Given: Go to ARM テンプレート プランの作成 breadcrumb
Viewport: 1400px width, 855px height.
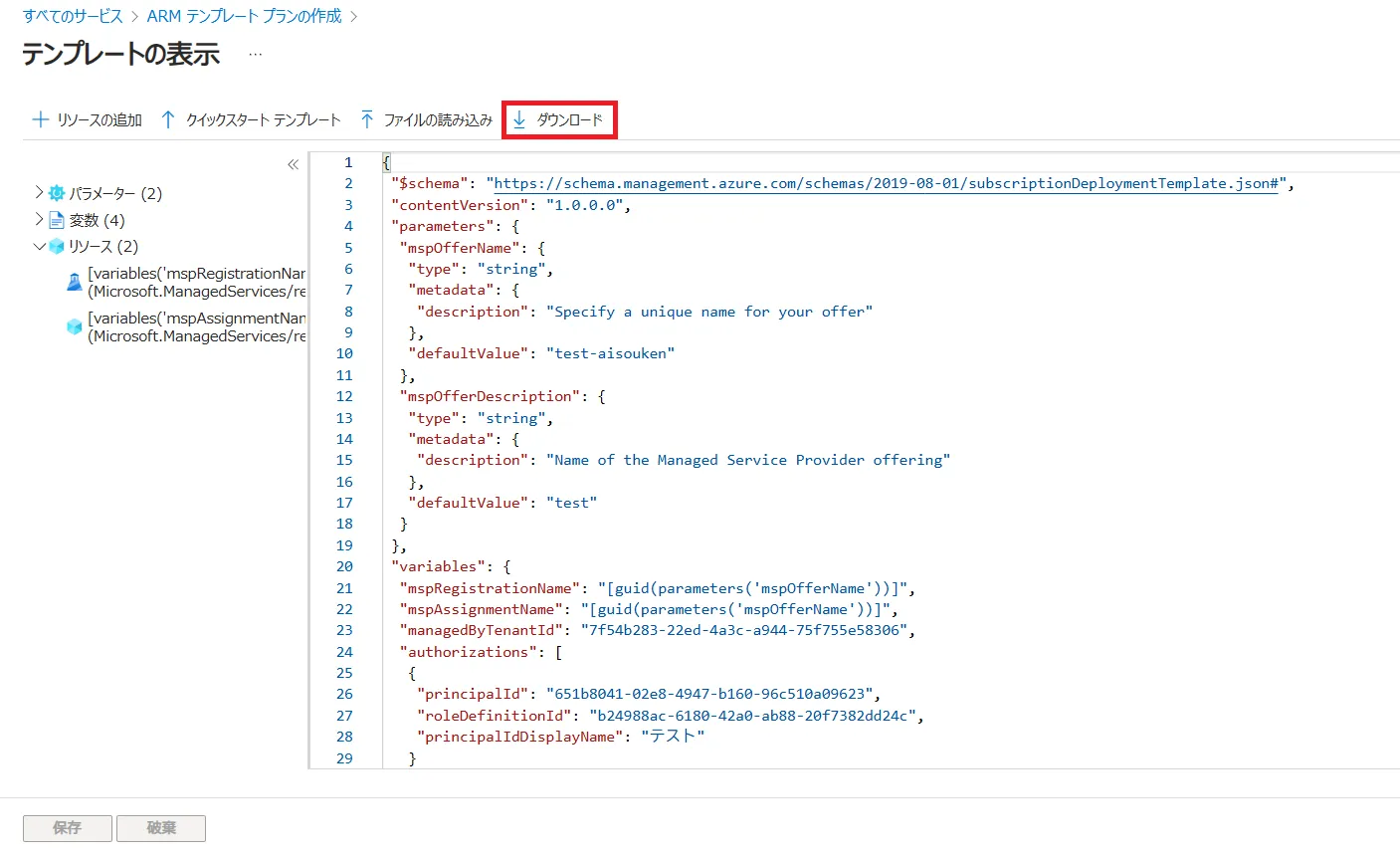Looking at the screenshot, I should 244,16.
